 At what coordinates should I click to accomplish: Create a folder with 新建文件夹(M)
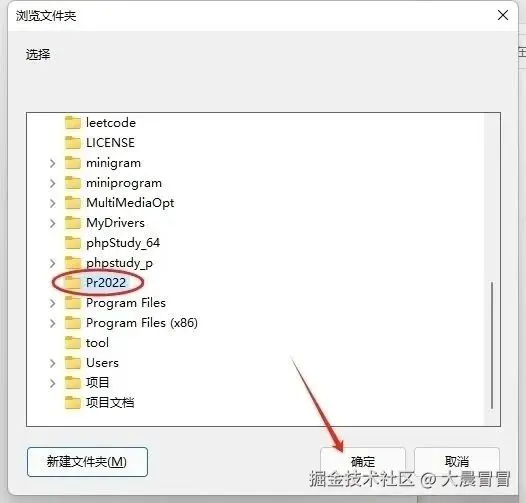click(x=87, y=462)
